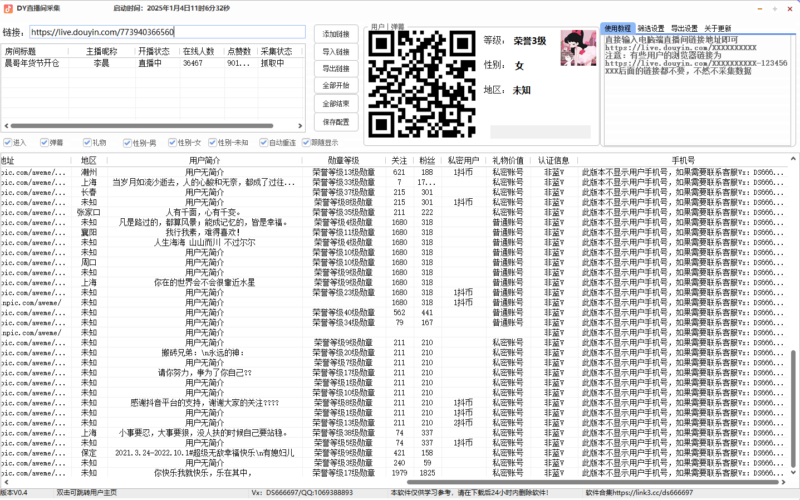Select the user row with region 张家口
The width and height of the screenshot is (800, 500).
394,212
